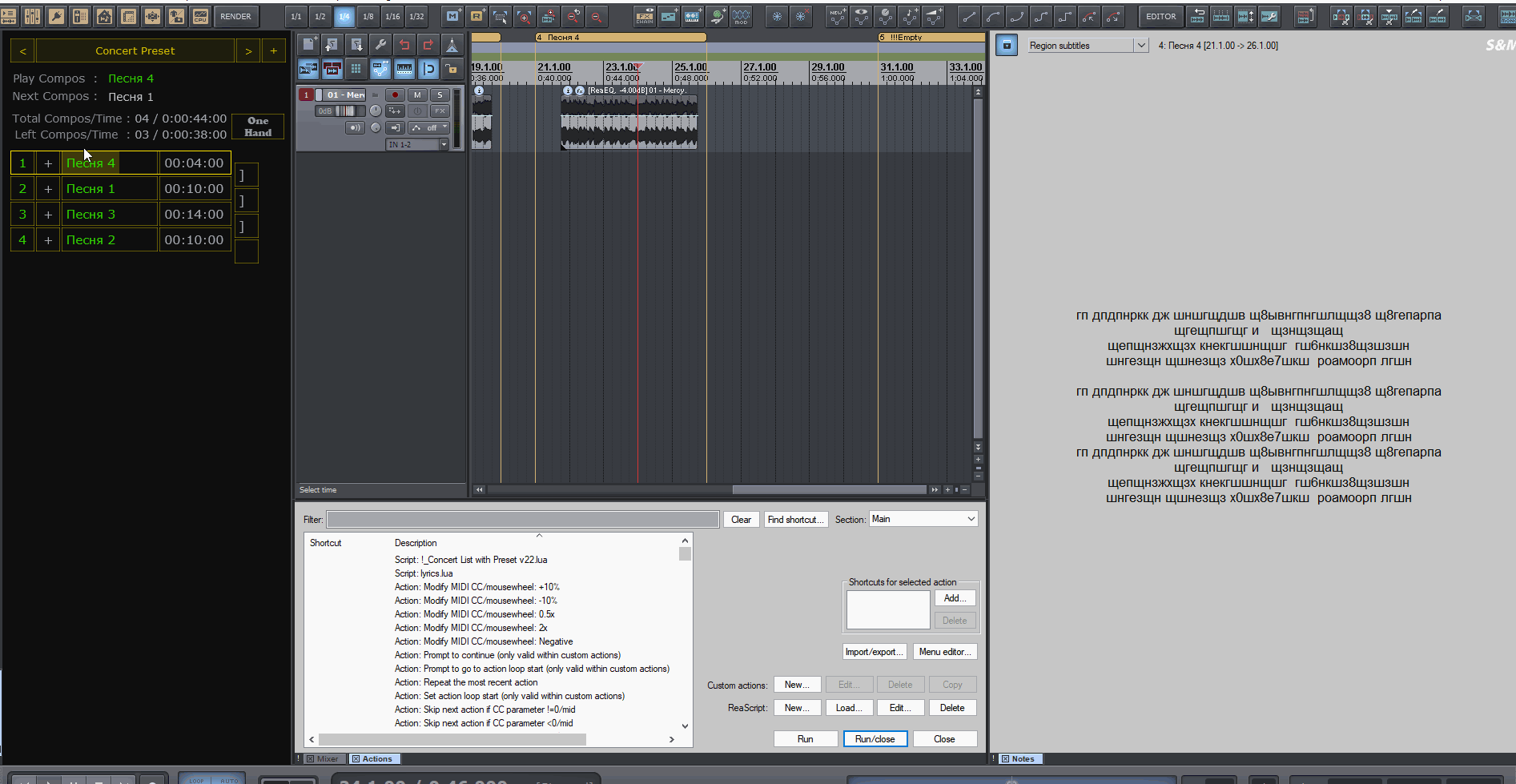Go to previous concert preset arrow
The image size is (1516, 784).
pos(22,50)
